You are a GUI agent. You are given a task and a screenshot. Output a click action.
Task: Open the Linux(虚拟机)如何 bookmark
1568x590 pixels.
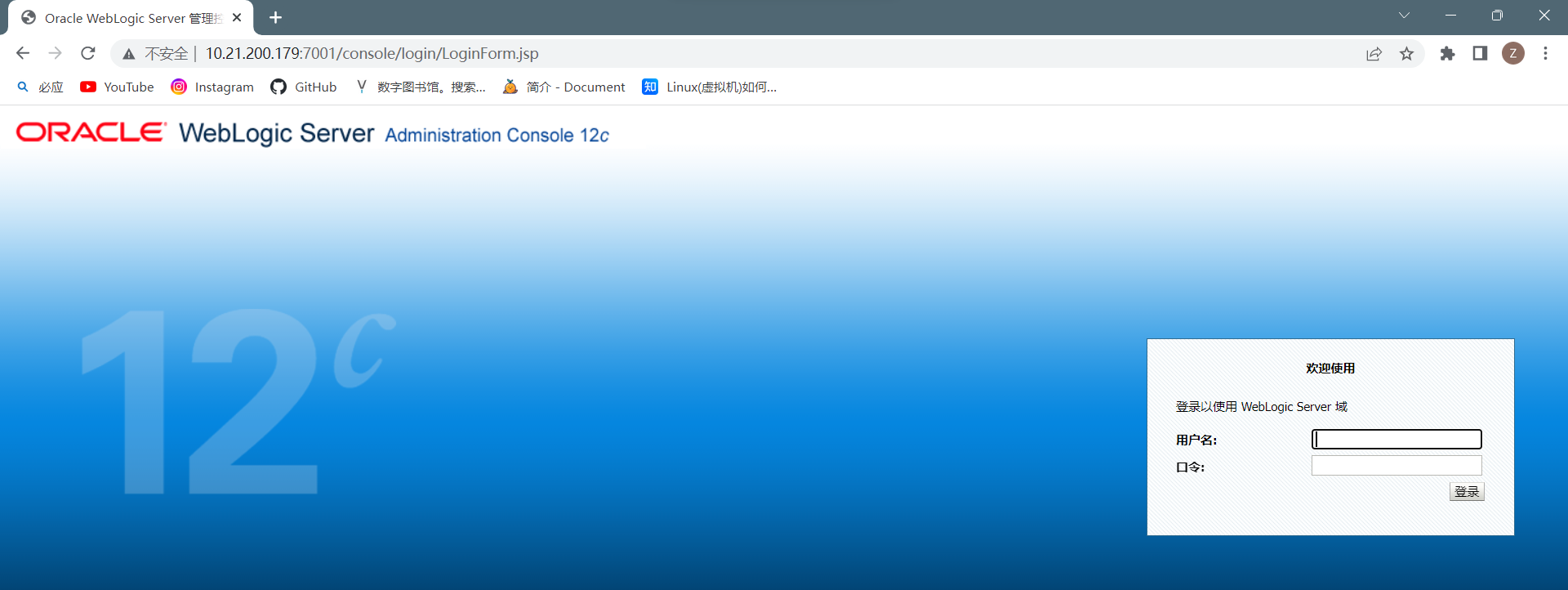click(x=710, y=87)
